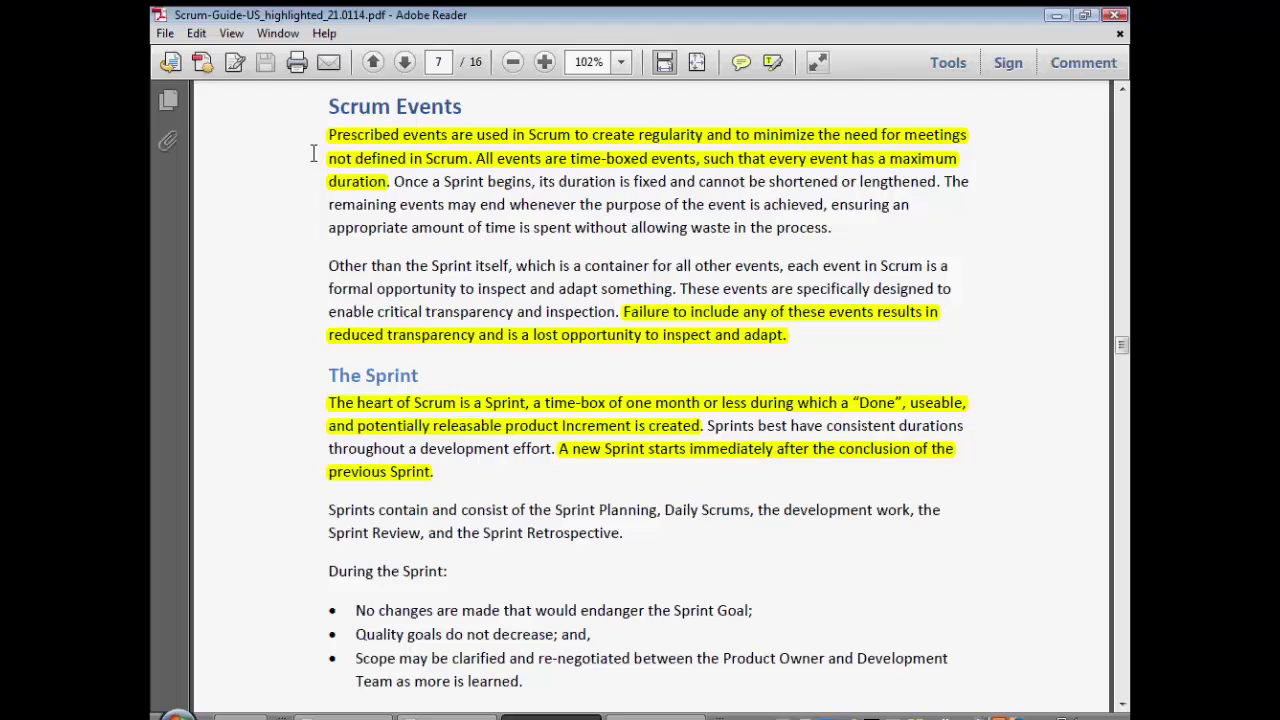Open the Sign pane
Screen dimensions: 1280x720
[x=1008, y=62]
